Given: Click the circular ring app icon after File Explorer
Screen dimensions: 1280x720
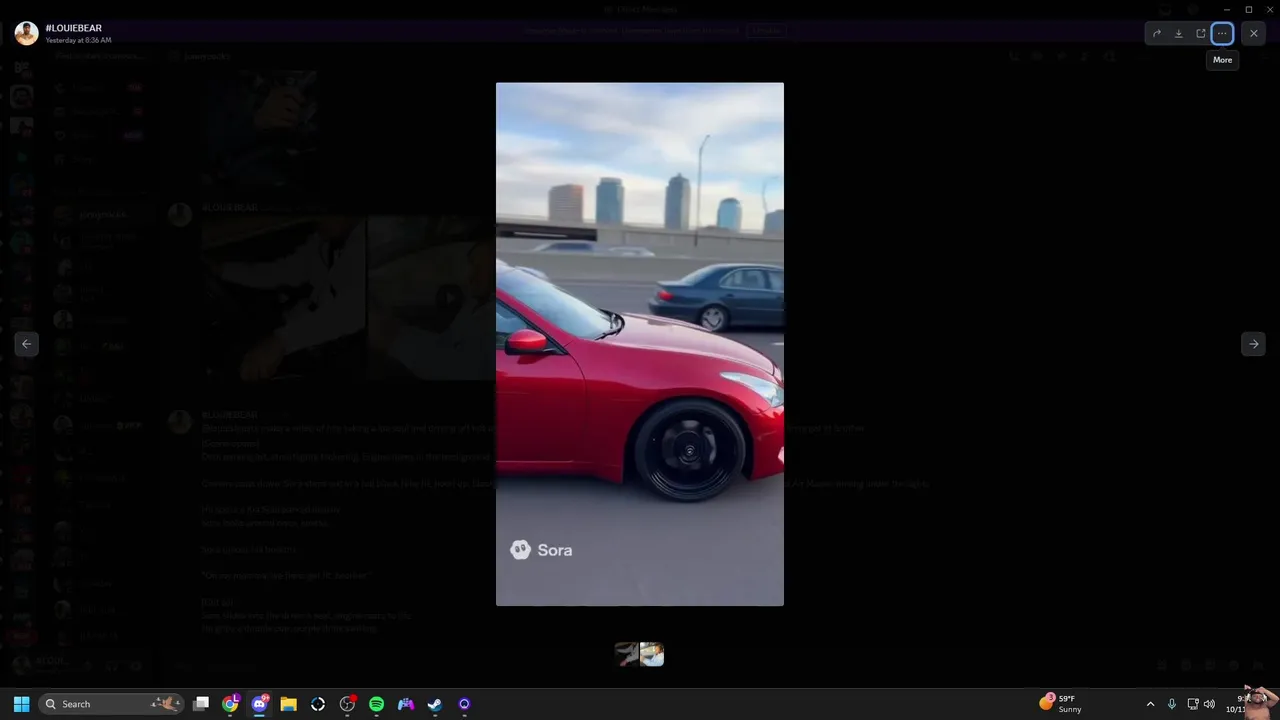Looking at the screenshot, I should (x=318, y=704).
